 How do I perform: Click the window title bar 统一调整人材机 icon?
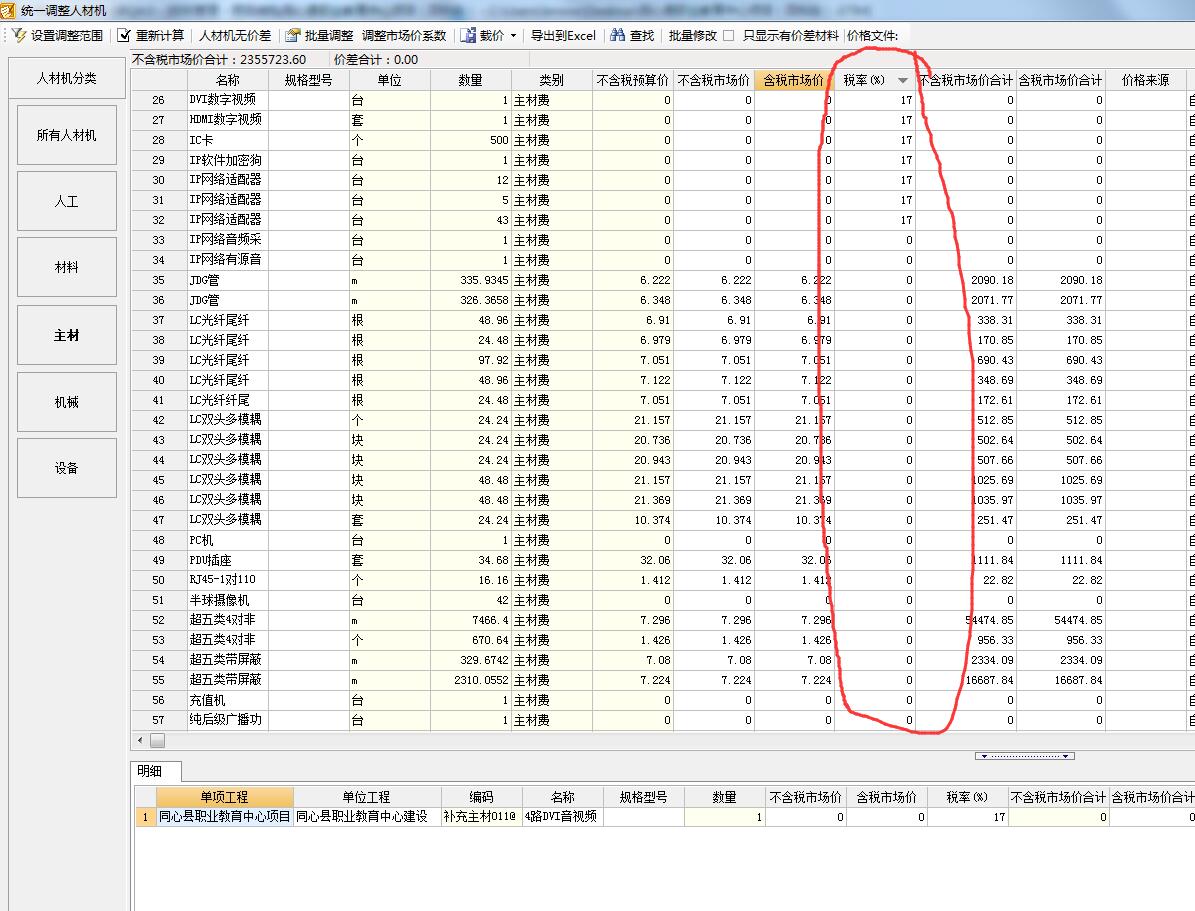pos(10,8)
